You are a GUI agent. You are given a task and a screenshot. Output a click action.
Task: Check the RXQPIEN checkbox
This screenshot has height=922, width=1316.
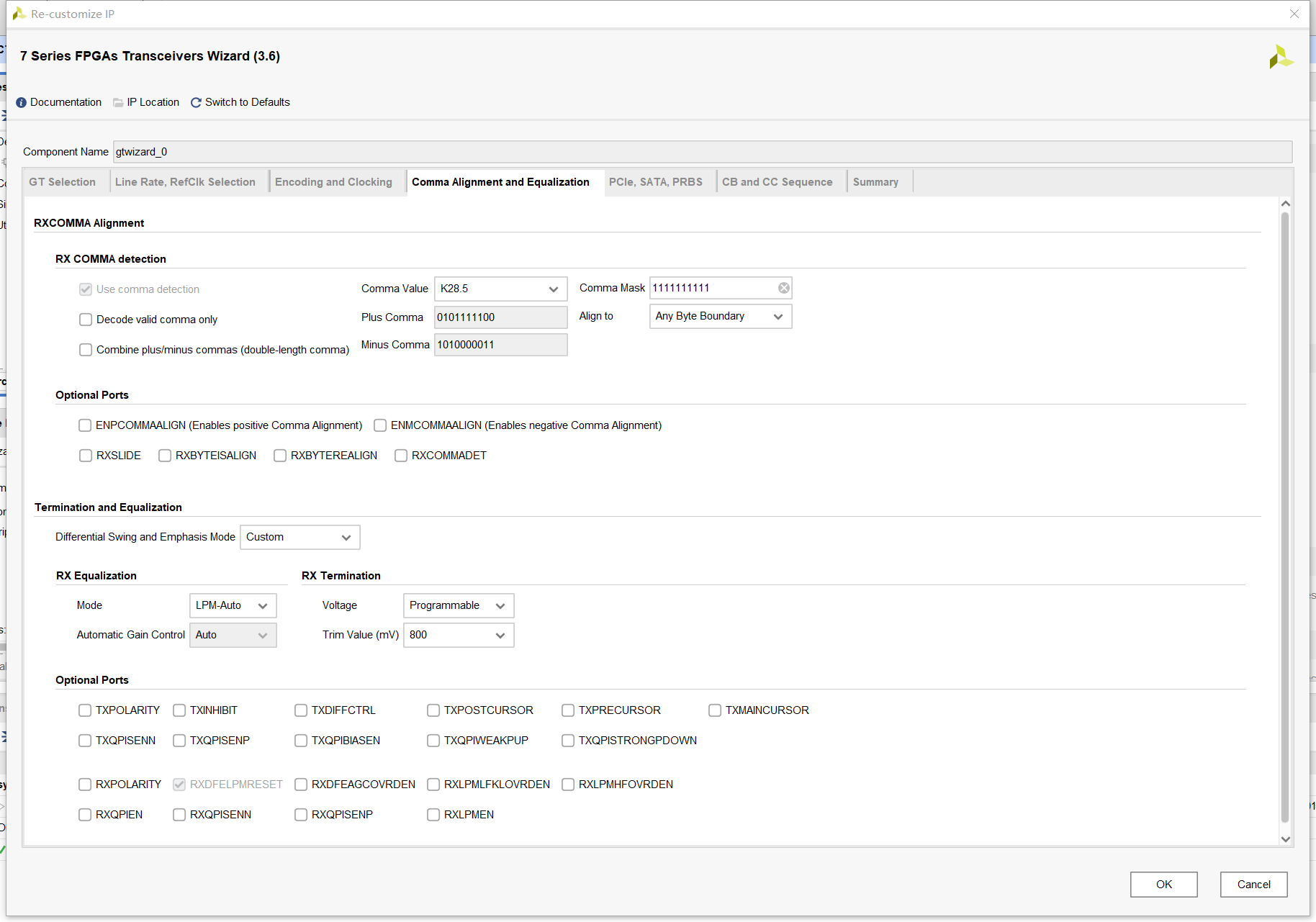tap(85, 815)
